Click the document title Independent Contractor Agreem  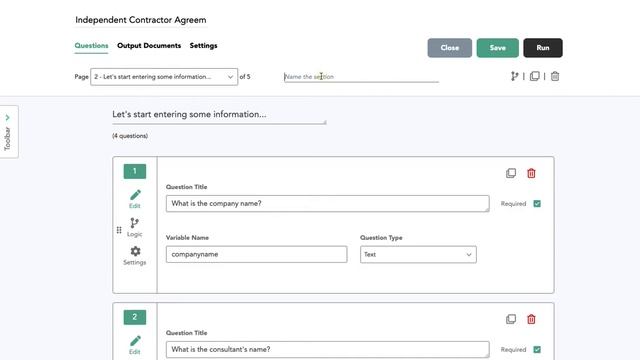click(141, 20)
